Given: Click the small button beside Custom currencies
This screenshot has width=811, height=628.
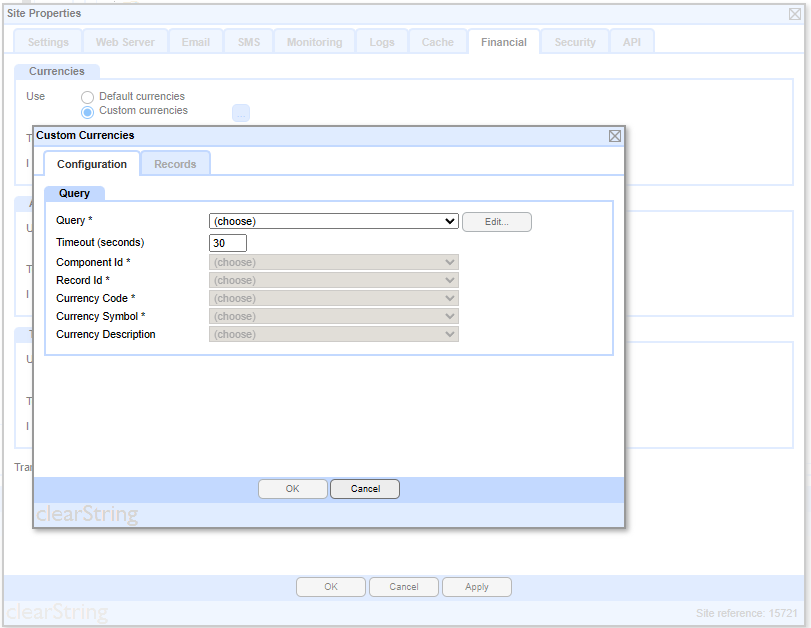Looking at the screenshot, I should pyautogui.click(x=241, y=113).
